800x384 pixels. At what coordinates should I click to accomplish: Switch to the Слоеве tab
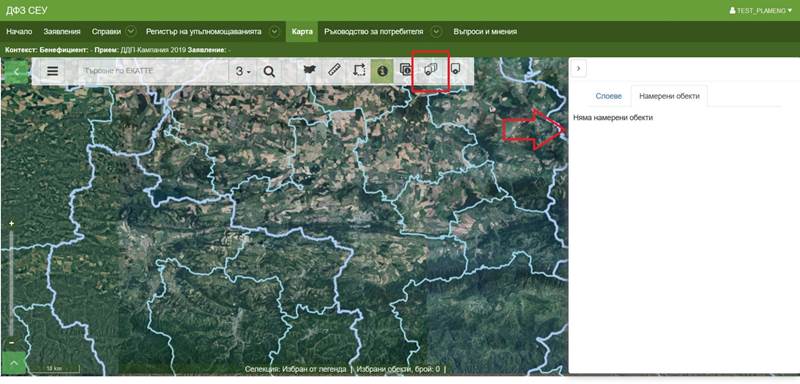point(609,96)
